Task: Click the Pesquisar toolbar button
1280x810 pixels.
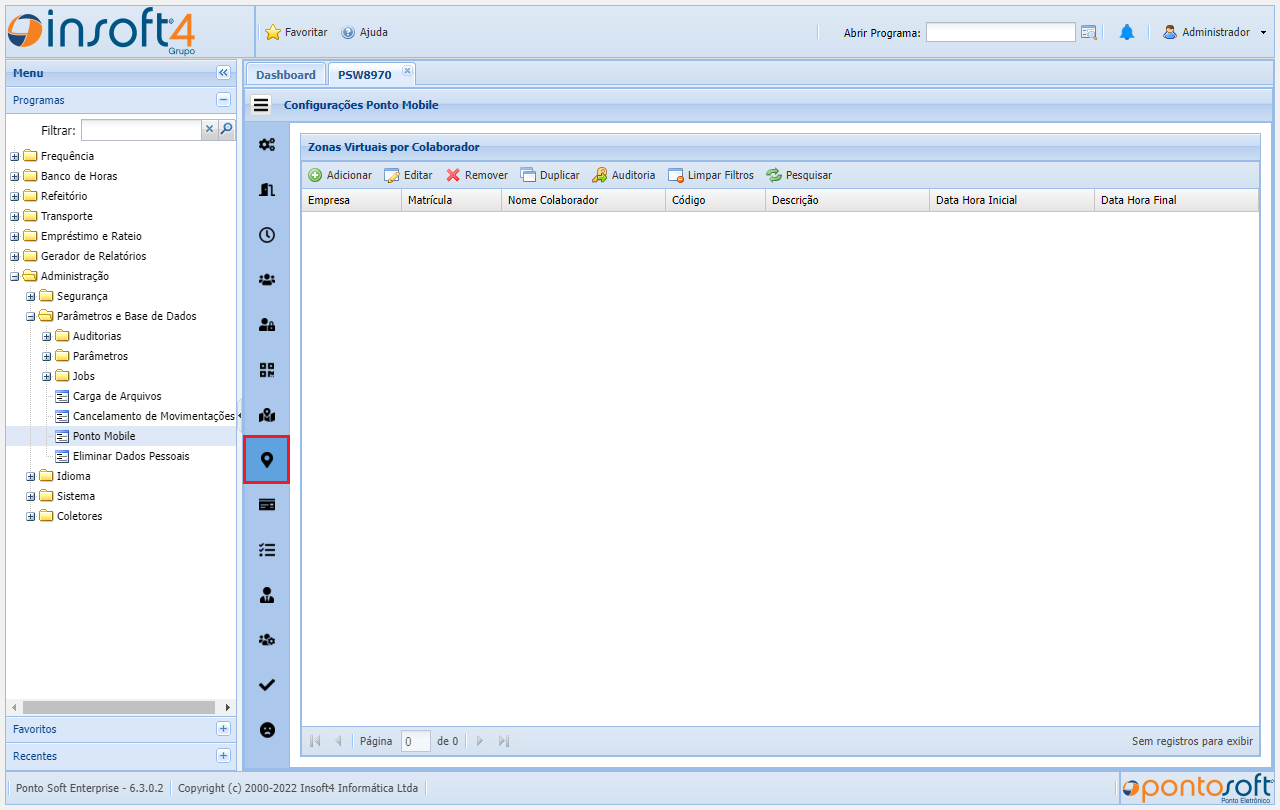Action: [x=799, y=175]
